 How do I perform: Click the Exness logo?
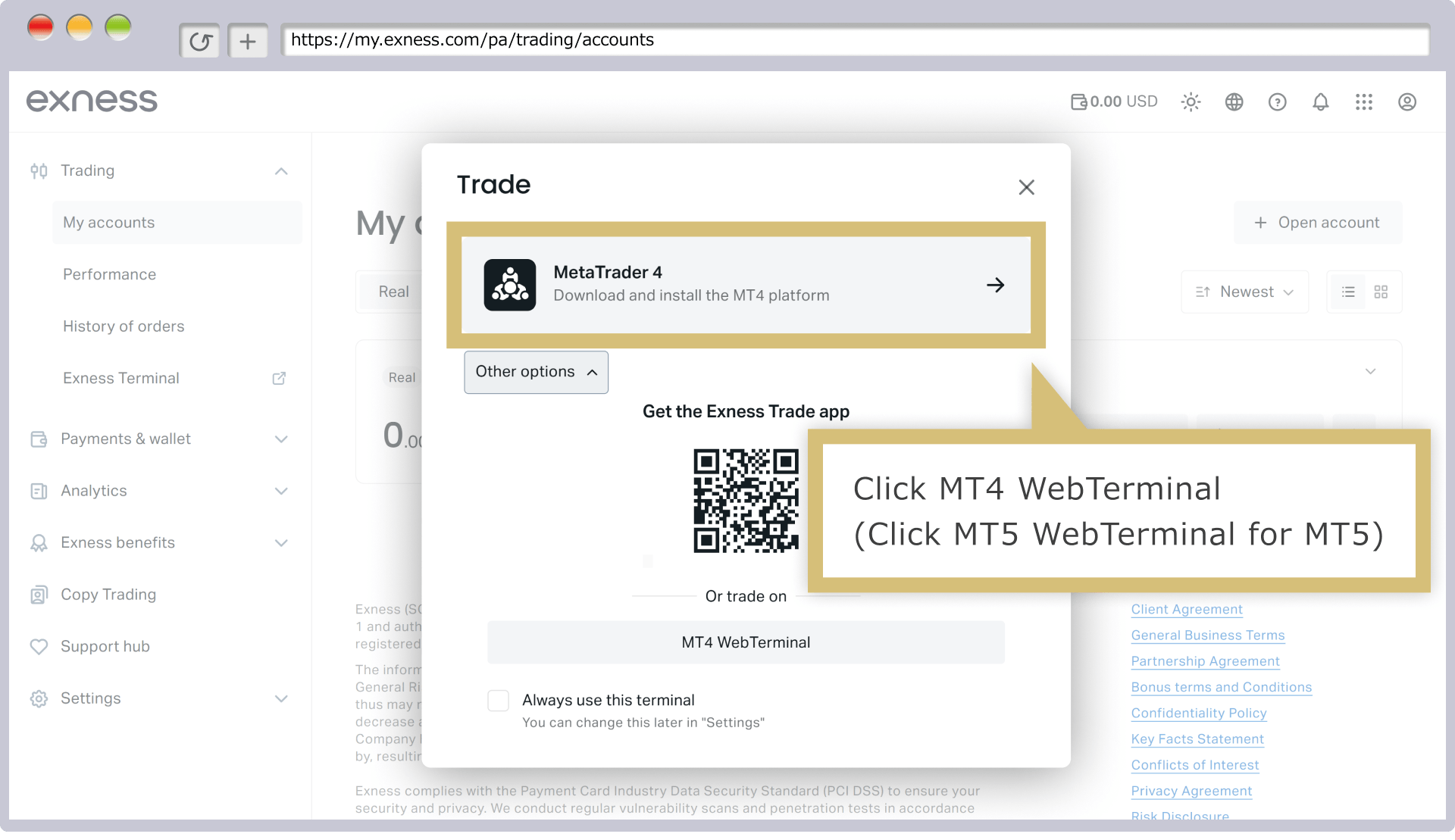pyautogui.click(x=92, y=101)
